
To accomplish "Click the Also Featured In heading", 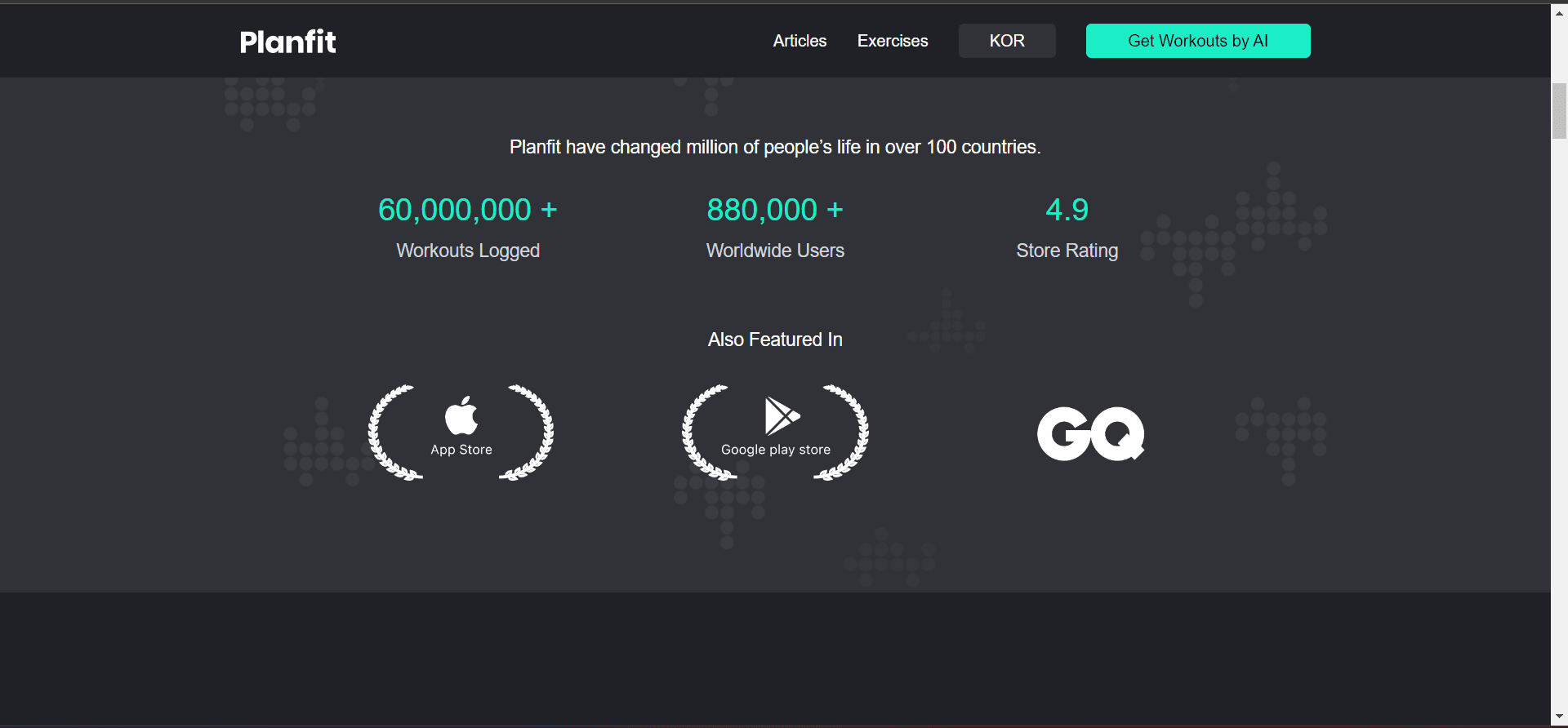I will (x=775, y=340).
